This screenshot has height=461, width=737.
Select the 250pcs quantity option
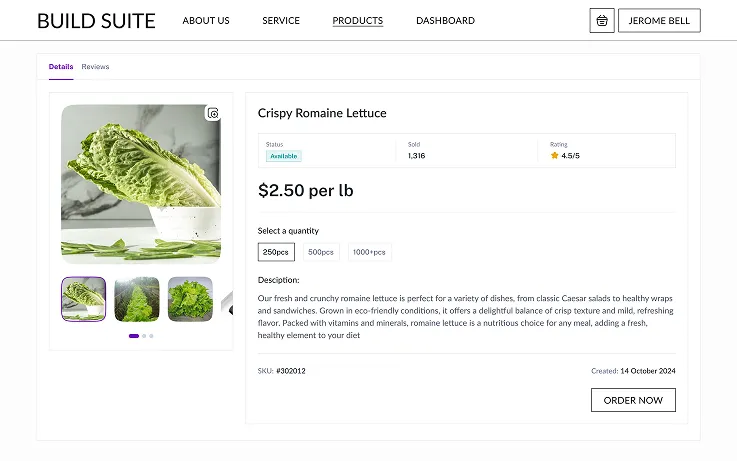tap(276, 252)
